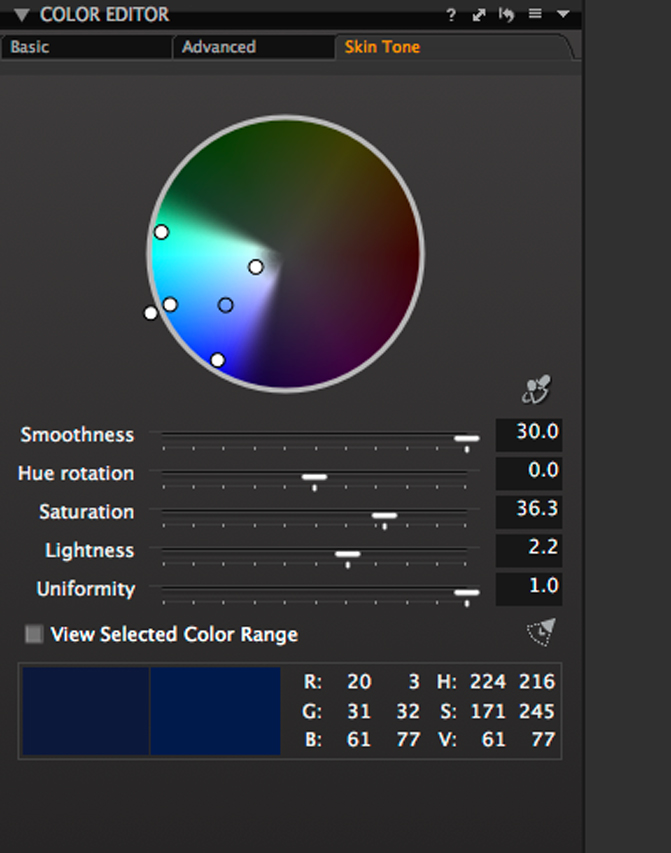Click the Color Editor expand arrows icon

click(x=479, y=15)
